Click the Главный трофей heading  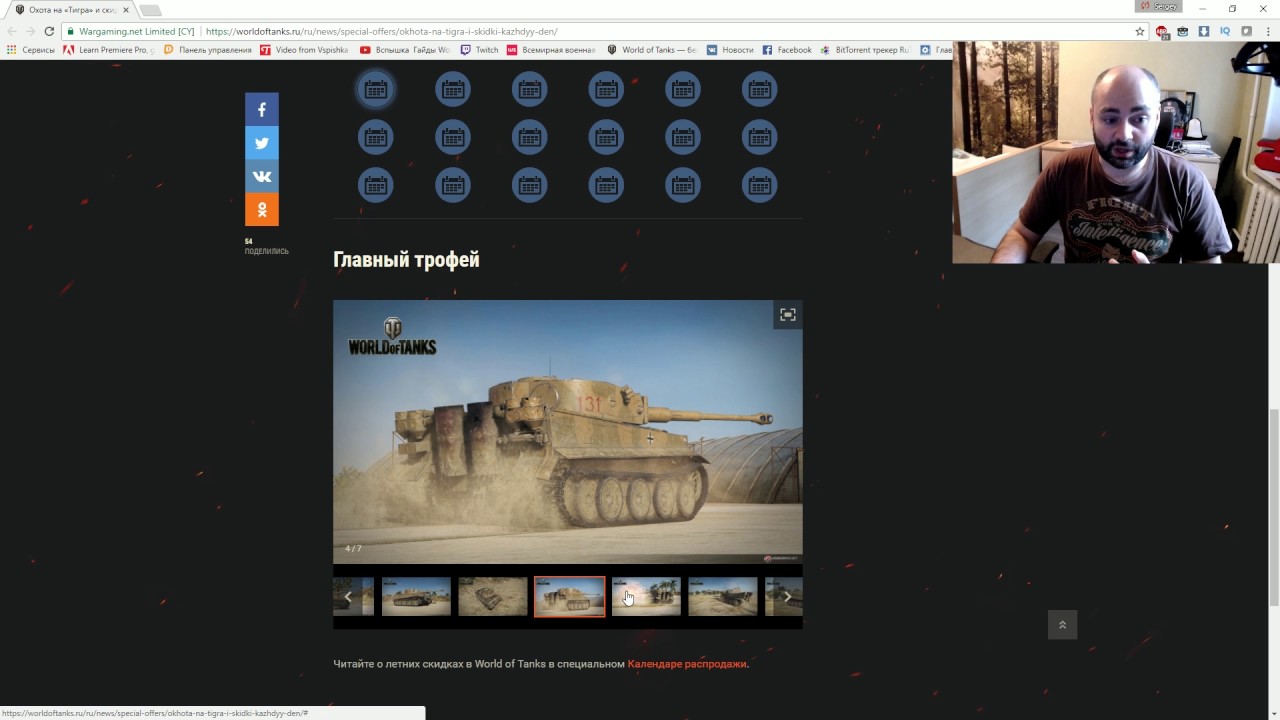click(406, 260)
